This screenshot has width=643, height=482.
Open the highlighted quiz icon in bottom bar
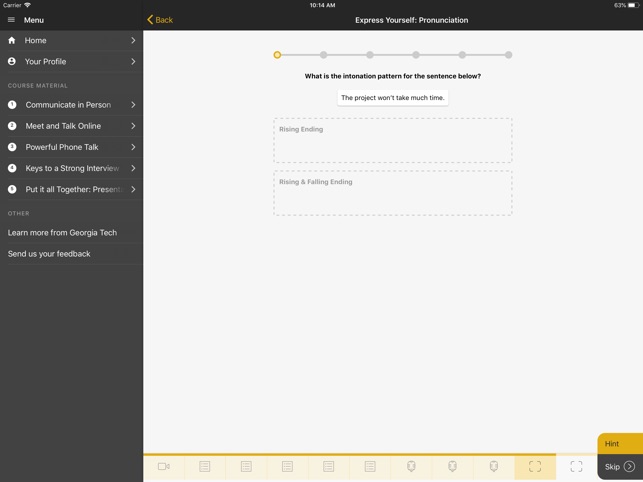[x=535, y=466]
